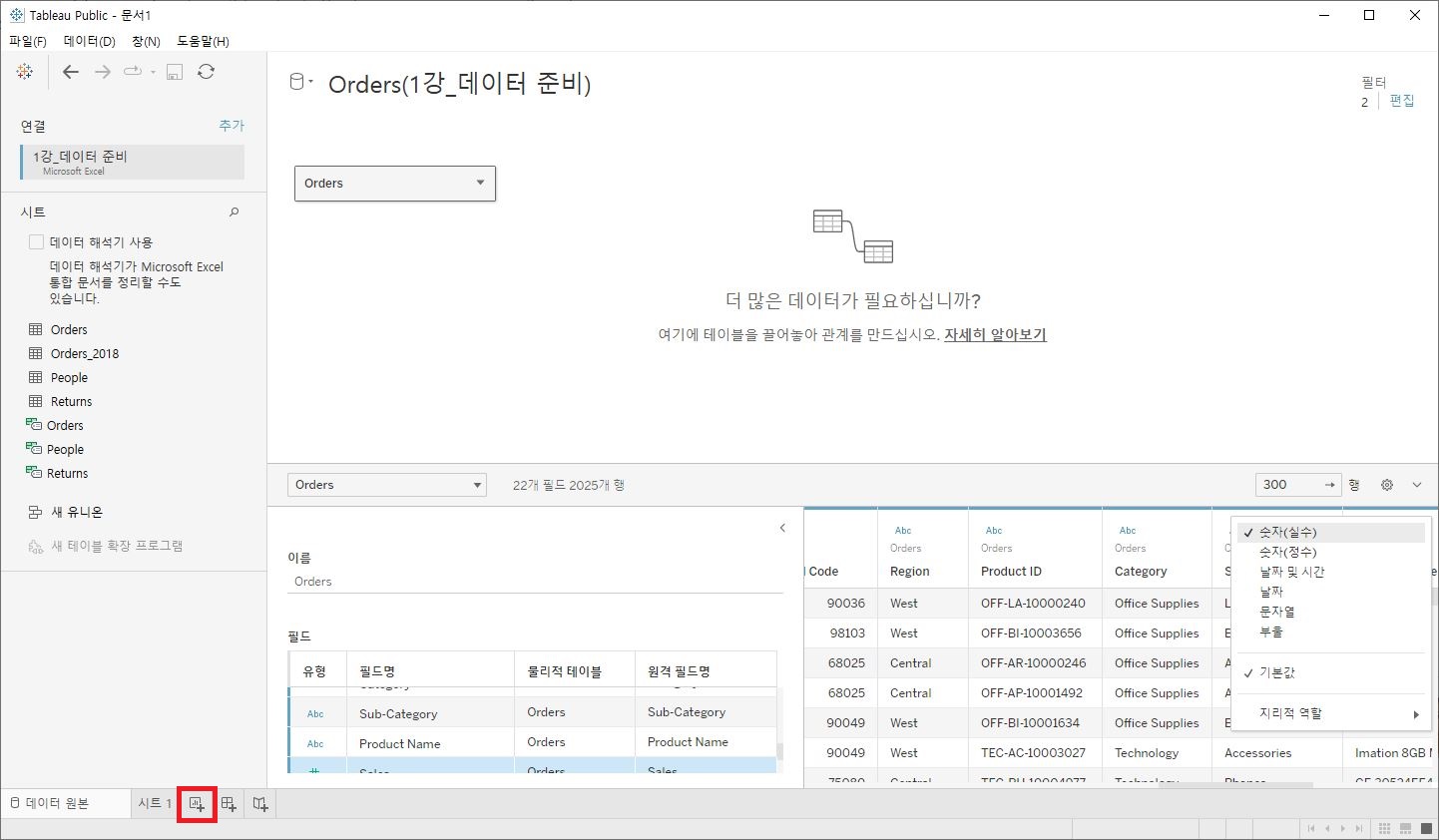
Task: Toggle the 데이터 해석기 사용 checkbox
Action: point(36,242)
